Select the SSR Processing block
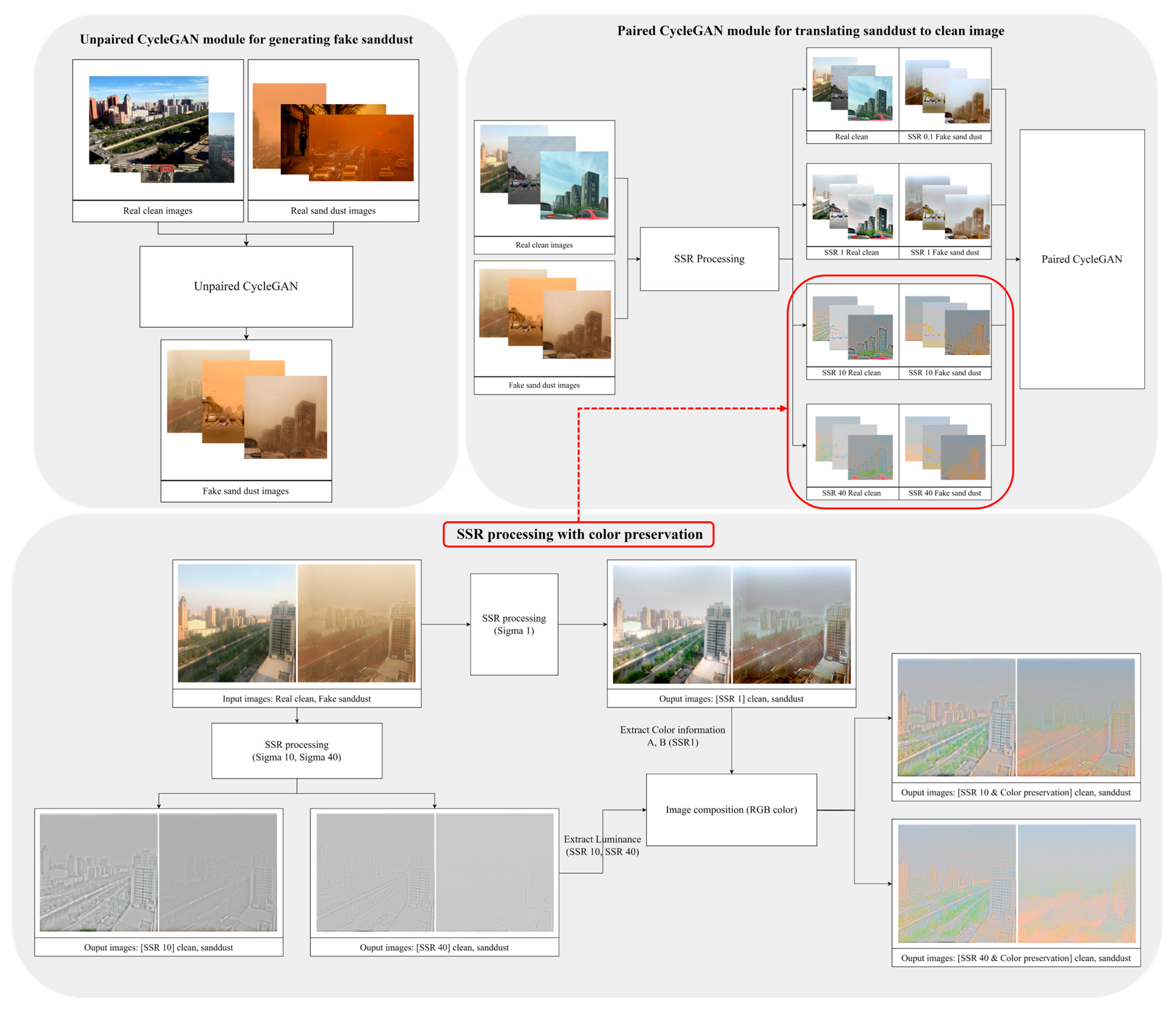This screenshot has width=1176, height=1009. tap(709, 259)
